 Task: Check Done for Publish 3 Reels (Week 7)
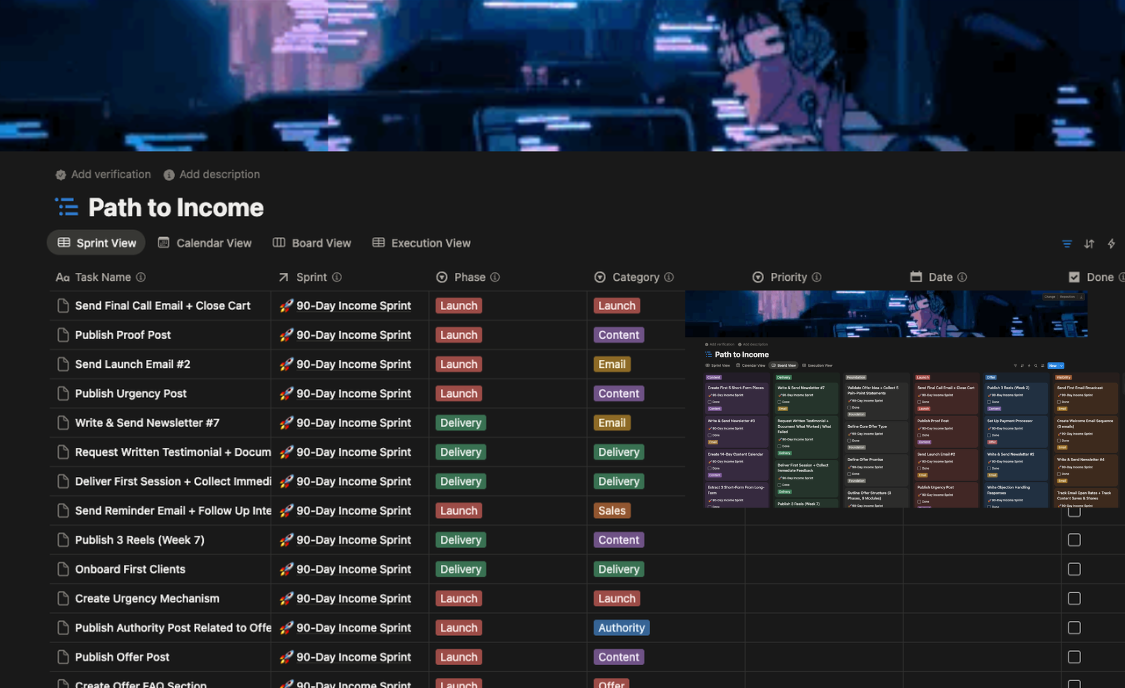coord(1074,540)
